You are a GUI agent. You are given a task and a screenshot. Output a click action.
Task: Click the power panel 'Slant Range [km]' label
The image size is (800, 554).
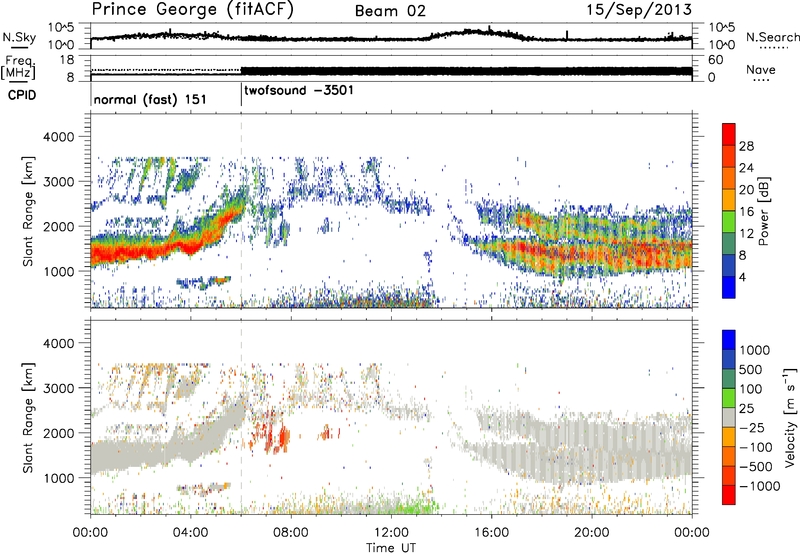[x=28, y=211]
